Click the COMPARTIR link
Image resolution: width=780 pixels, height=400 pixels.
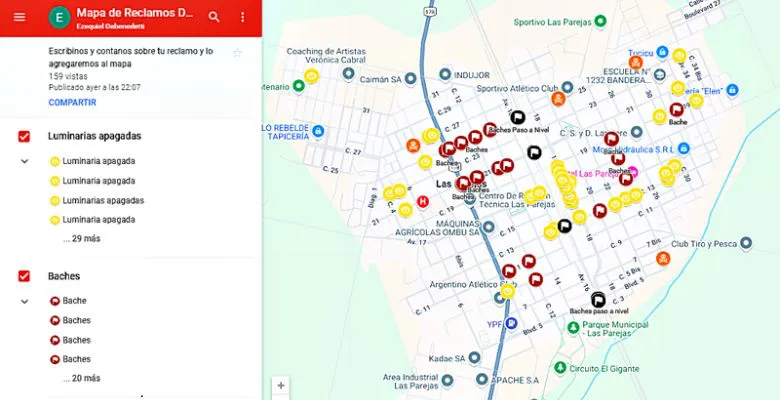tap(72, 102)
